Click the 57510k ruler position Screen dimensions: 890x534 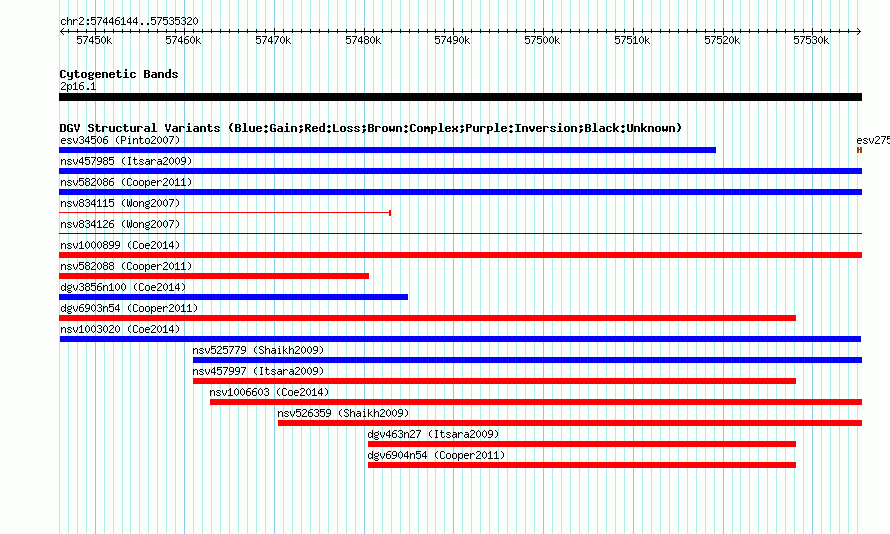(x=632, y=40)
